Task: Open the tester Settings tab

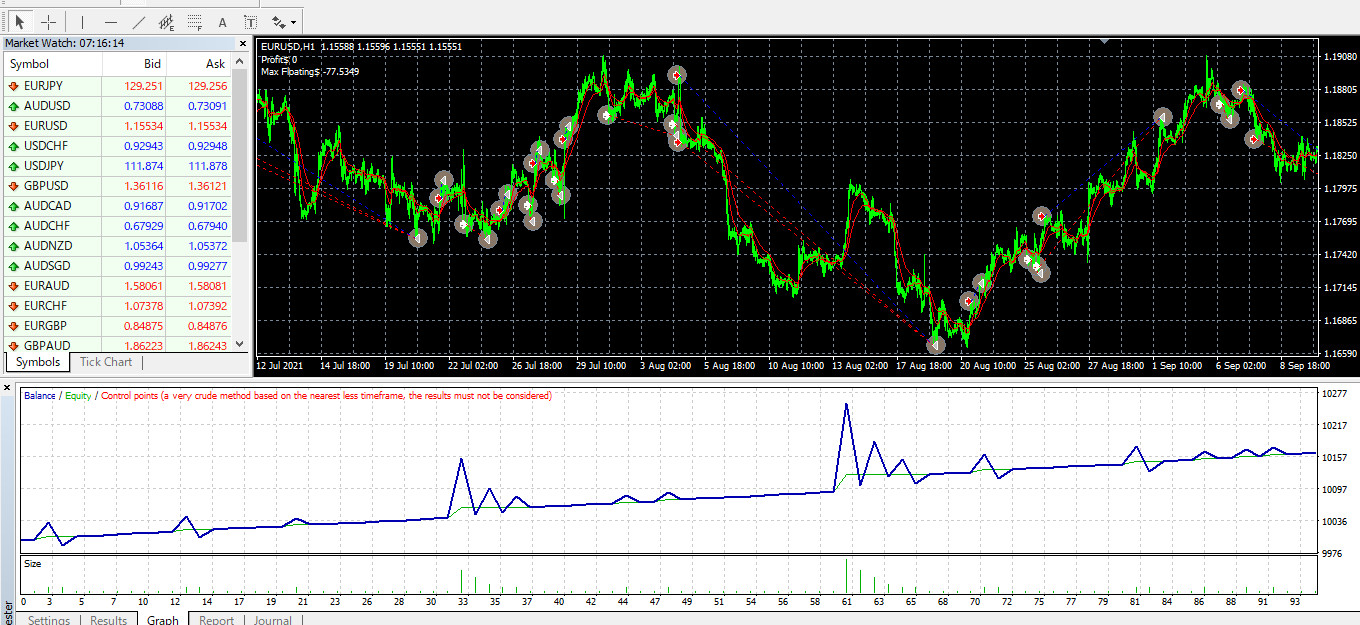Action: coord(49,620)
